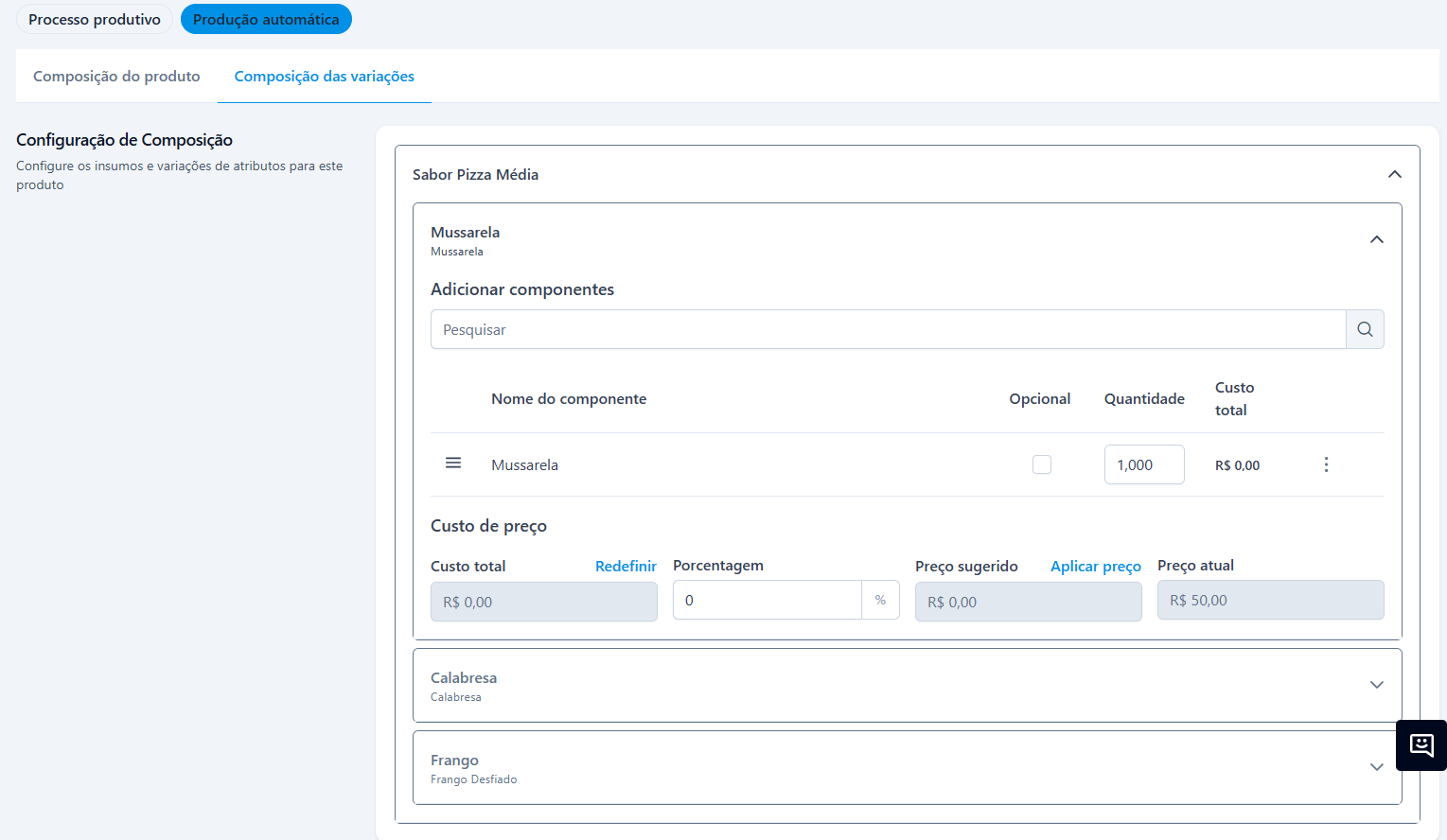Image resolution: width=1447 pixels, height=840 pixels.
Task: Expand the Frango variation panel
Action: [x=1376, y=767]
